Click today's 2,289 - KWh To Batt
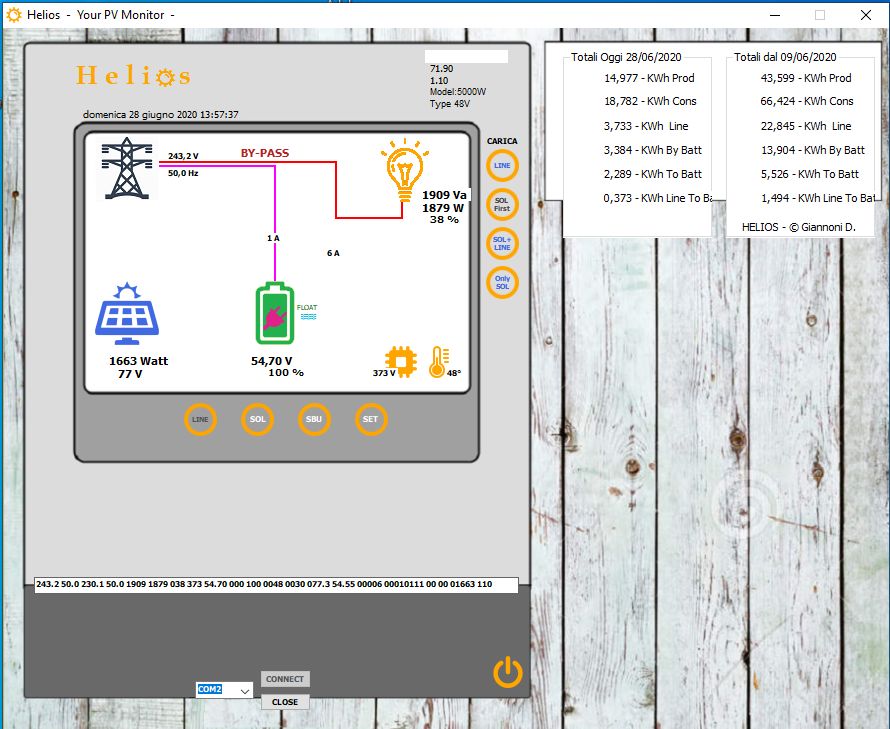 653,174
